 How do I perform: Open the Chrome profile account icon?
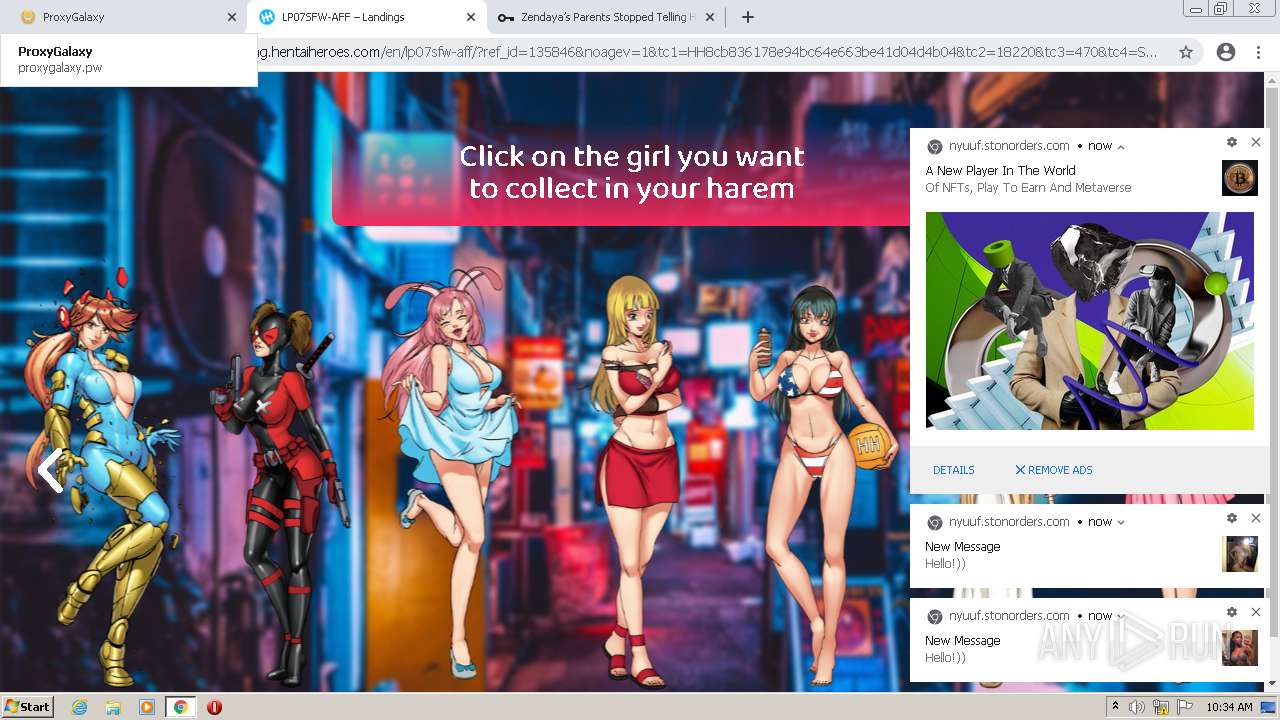tap(1226, 52)
